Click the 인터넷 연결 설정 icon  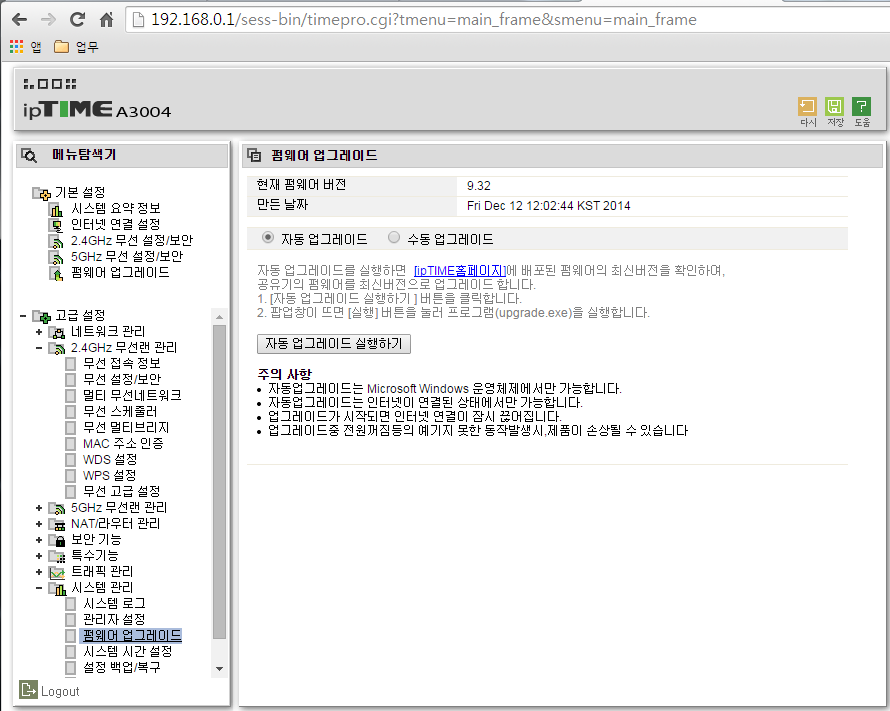56,225
